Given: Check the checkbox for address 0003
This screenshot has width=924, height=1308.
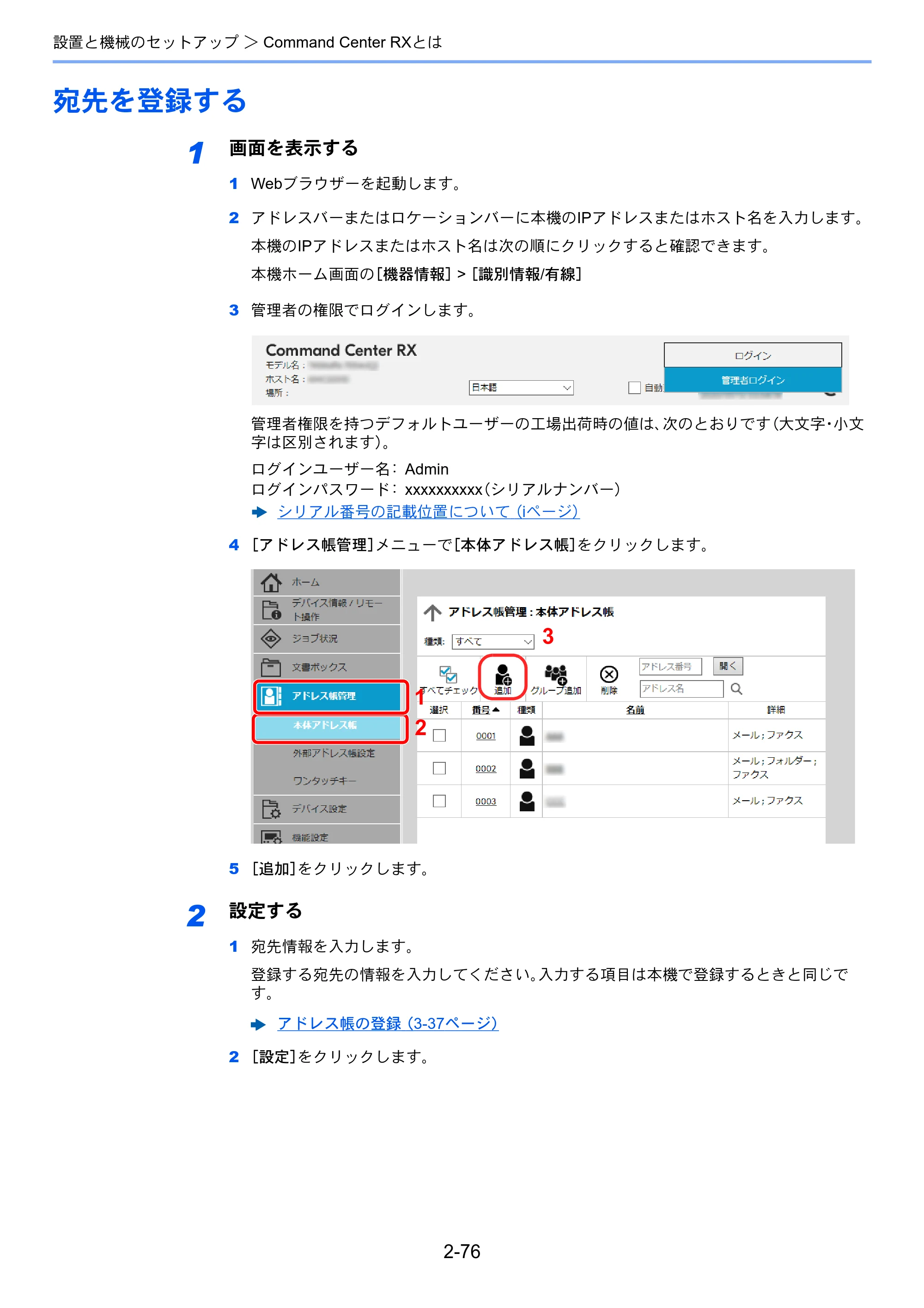Looking at the screenshot, I should (439, 801).
